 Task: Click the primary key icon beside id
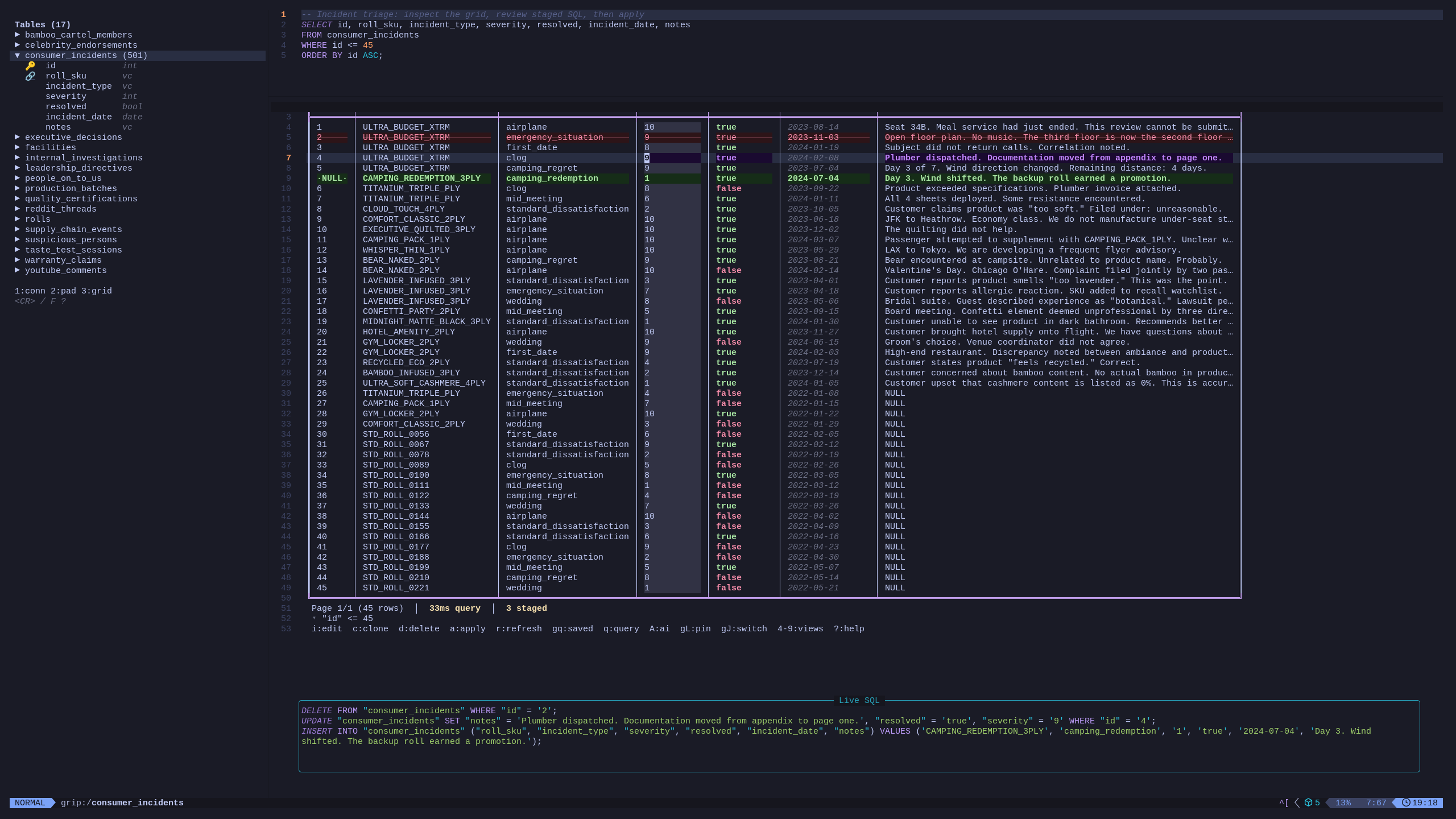click(x=30, y=66)
